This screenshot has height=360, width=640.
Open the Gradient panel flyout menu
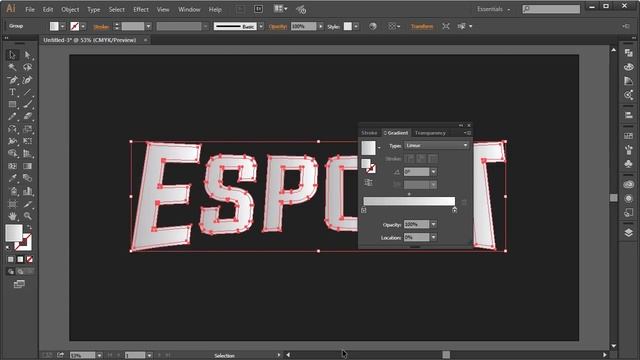click(468, 133)
